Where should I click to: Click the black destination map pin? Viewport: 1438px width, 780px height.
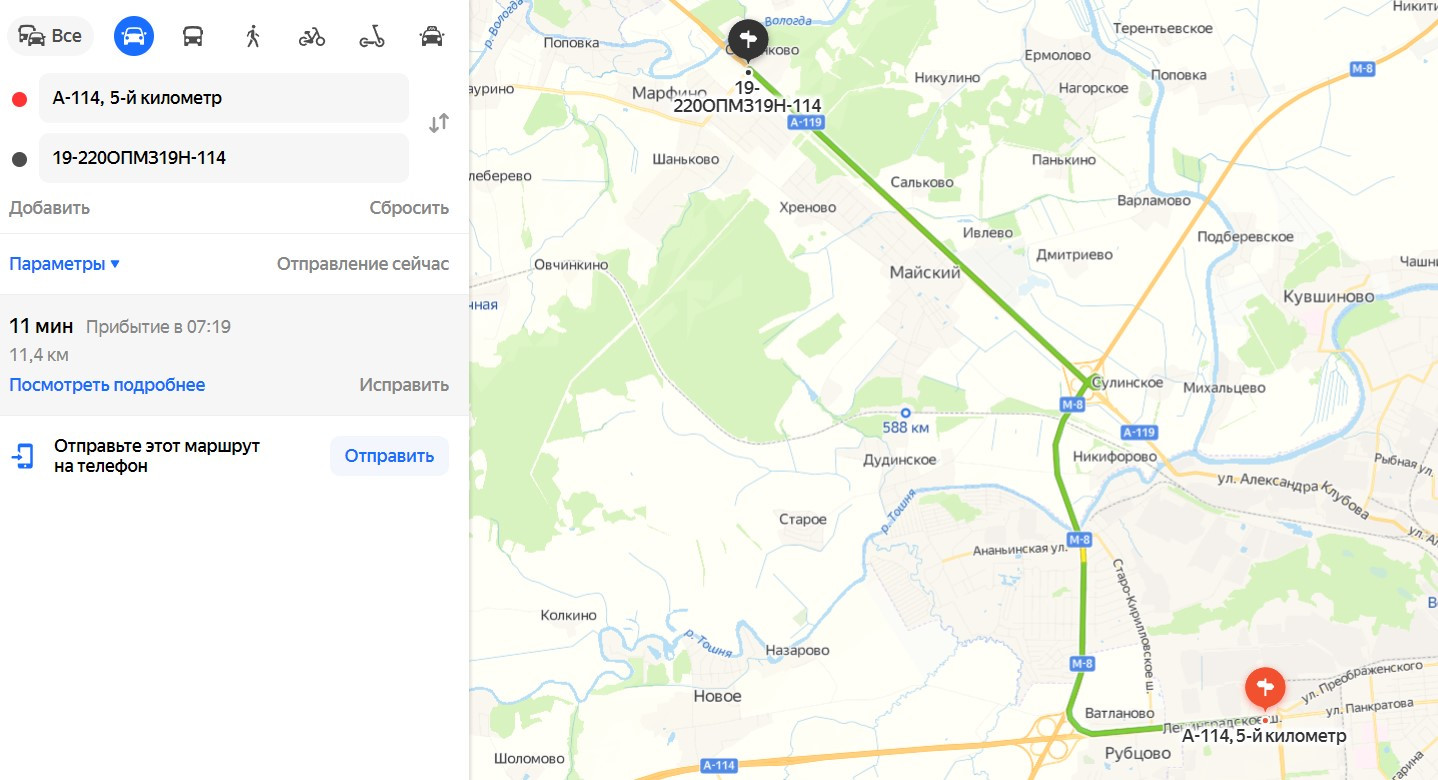(748, 41)
